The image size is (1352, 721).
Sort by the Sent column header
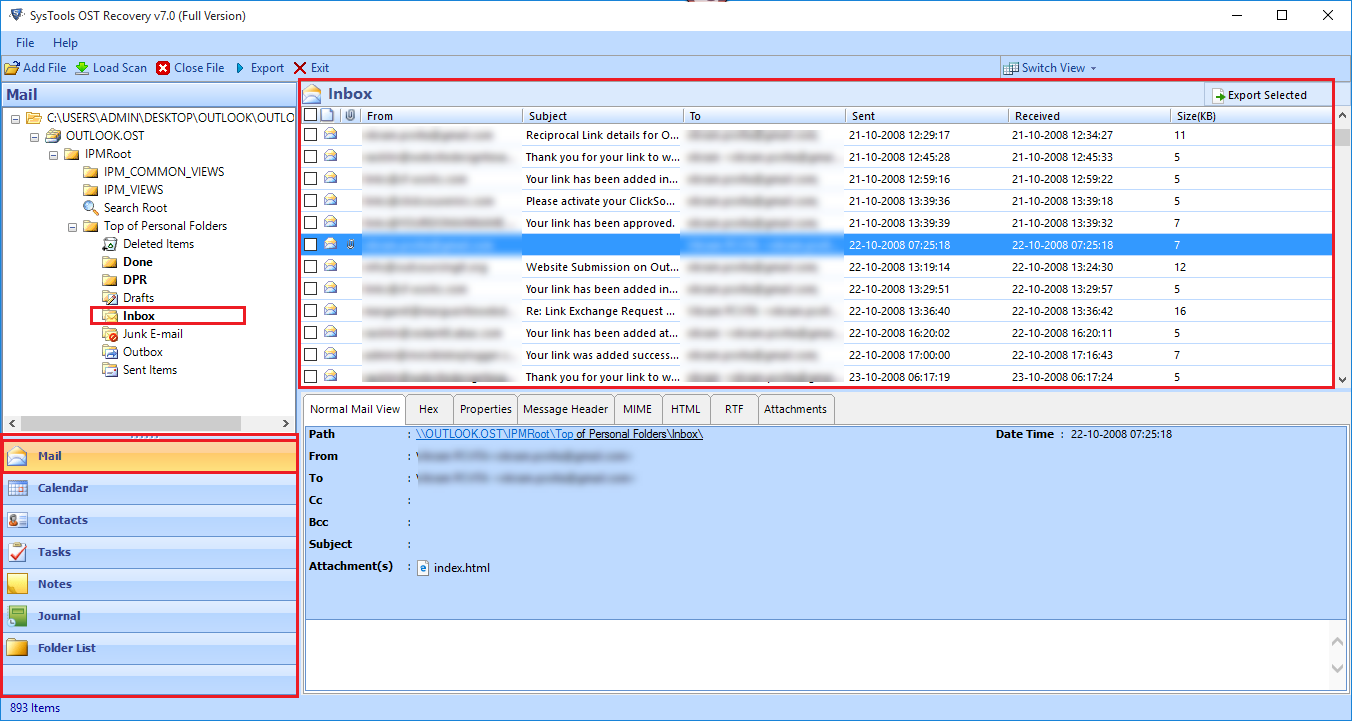(928, 116)
